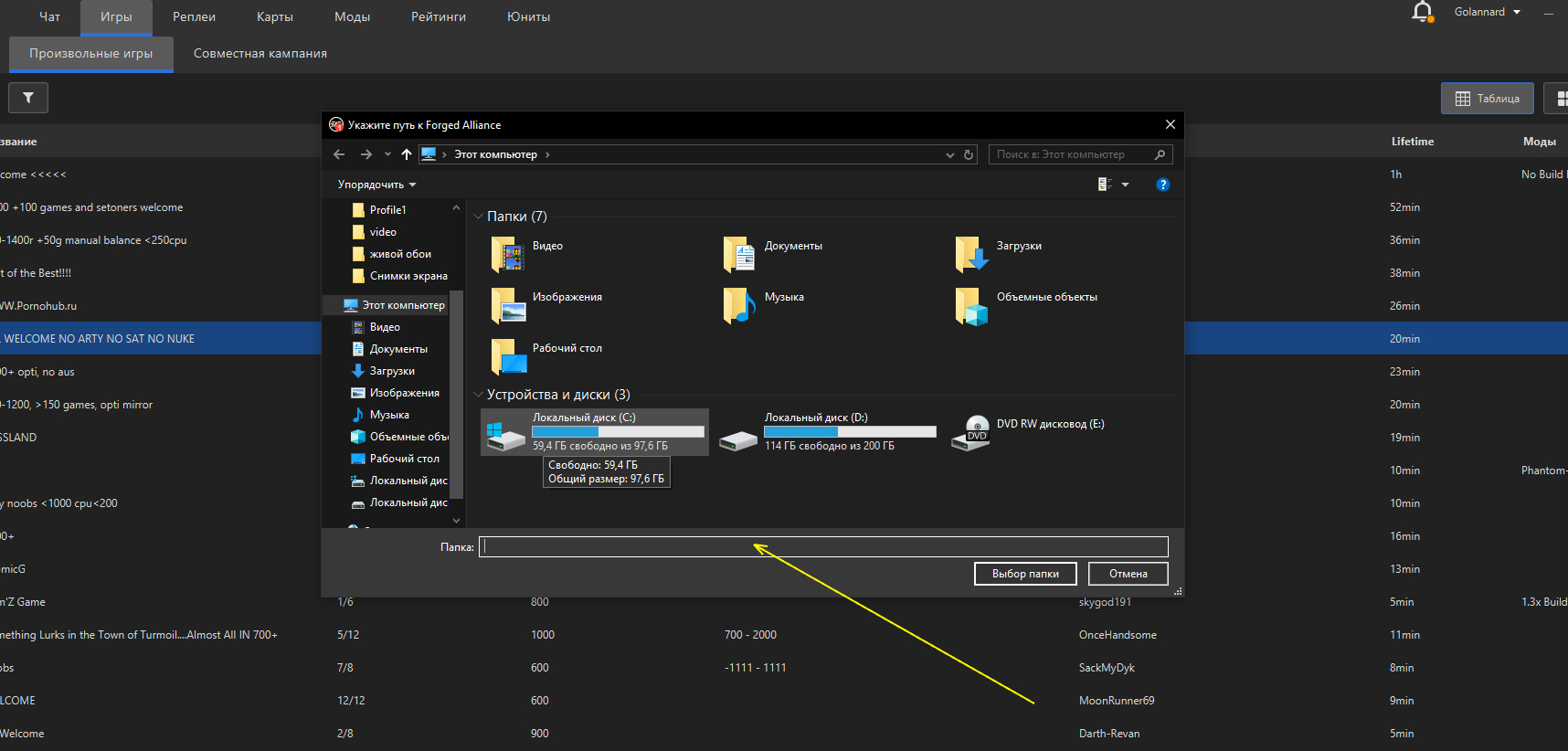The width and height of the screenshot is (1568, 751).
Task: Select Загрузки in the navigation tree
Action: pyautogui.click(x=392, y=371)
